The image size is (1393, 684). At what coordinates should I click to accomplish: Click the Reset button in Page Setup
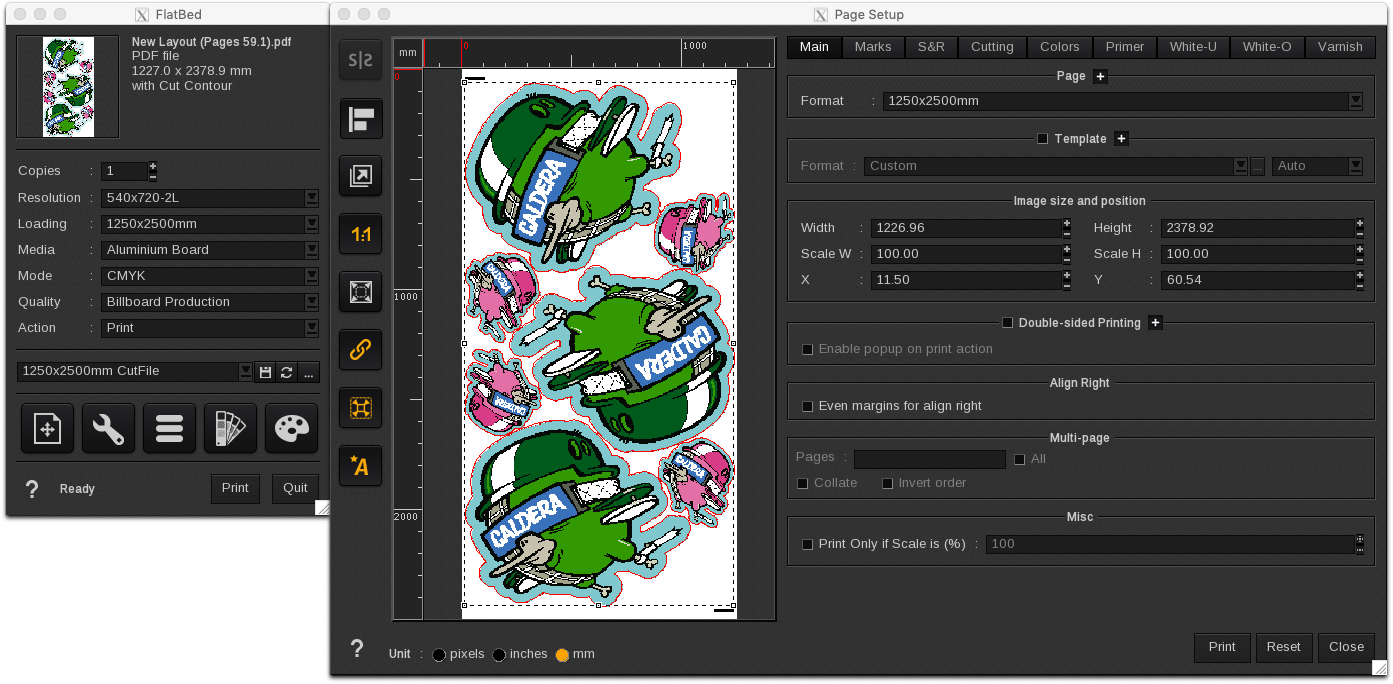[1284, 647]
